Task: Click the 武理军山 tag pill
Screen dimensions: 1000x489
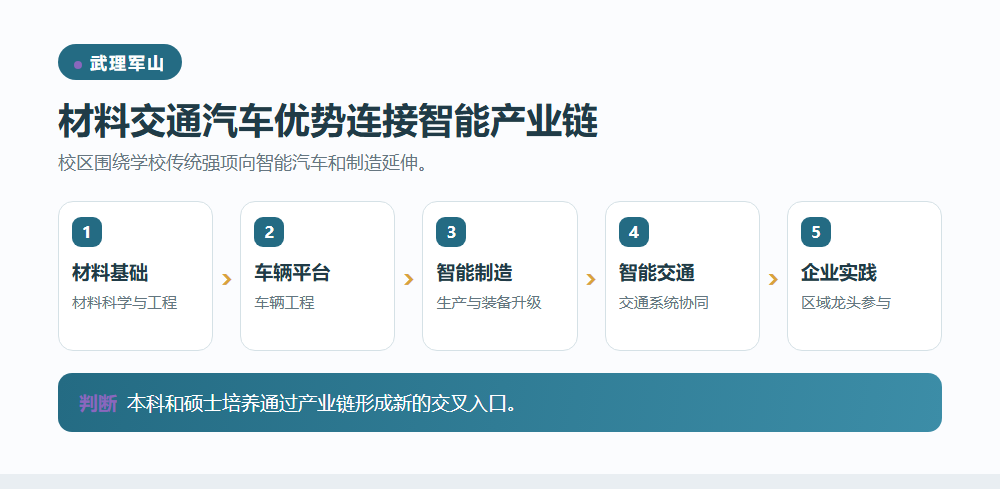Action: 120,62
